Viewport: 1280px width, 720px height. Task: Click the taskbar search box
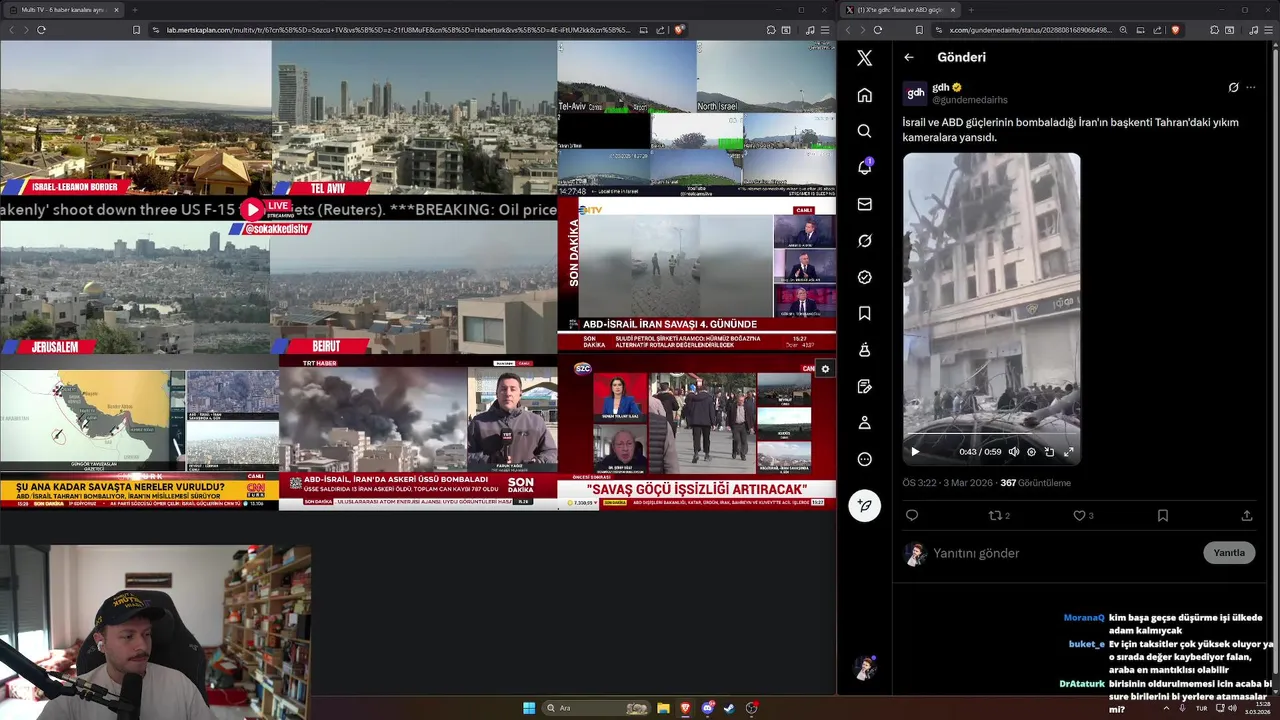[x=597, y=708]
